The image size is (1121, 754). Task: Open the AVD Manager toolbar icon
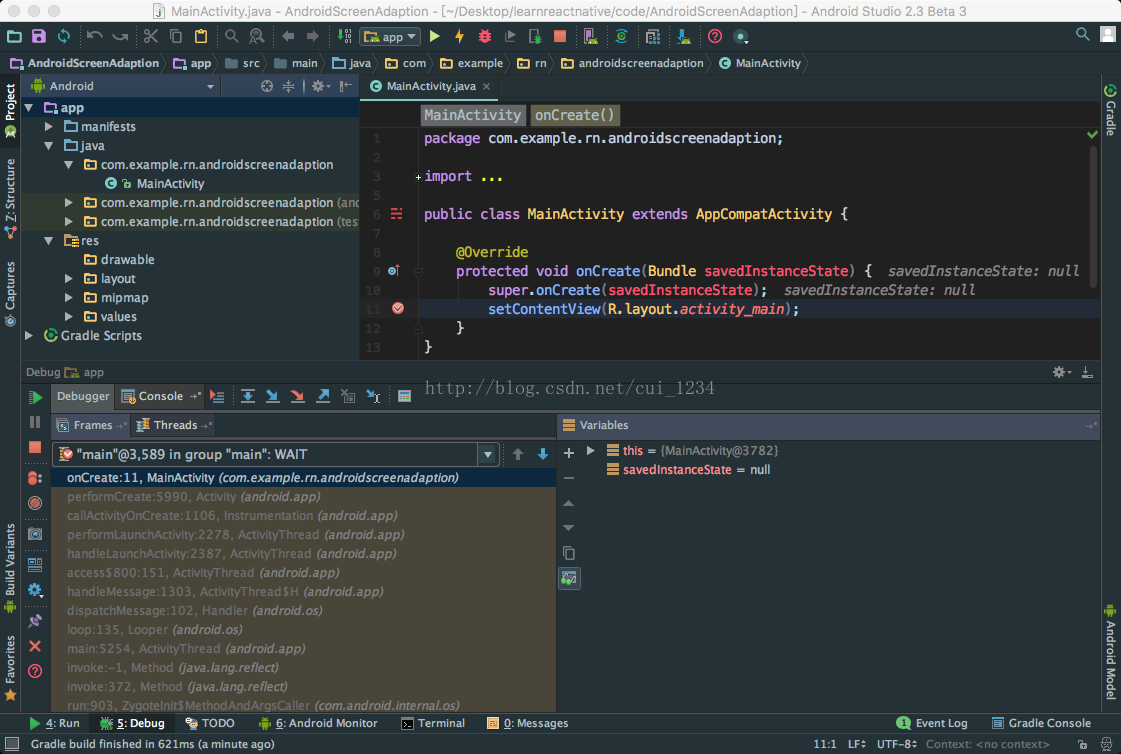590,36
